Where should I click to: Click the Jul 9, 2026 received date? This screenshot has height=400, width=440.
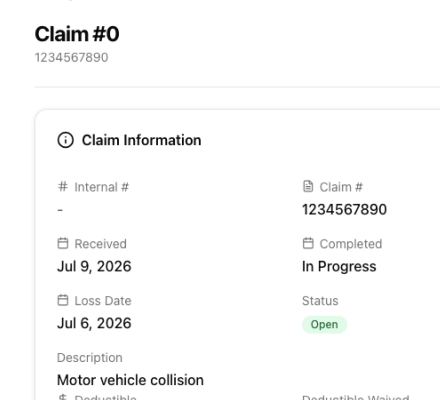[x=94, y=267]
